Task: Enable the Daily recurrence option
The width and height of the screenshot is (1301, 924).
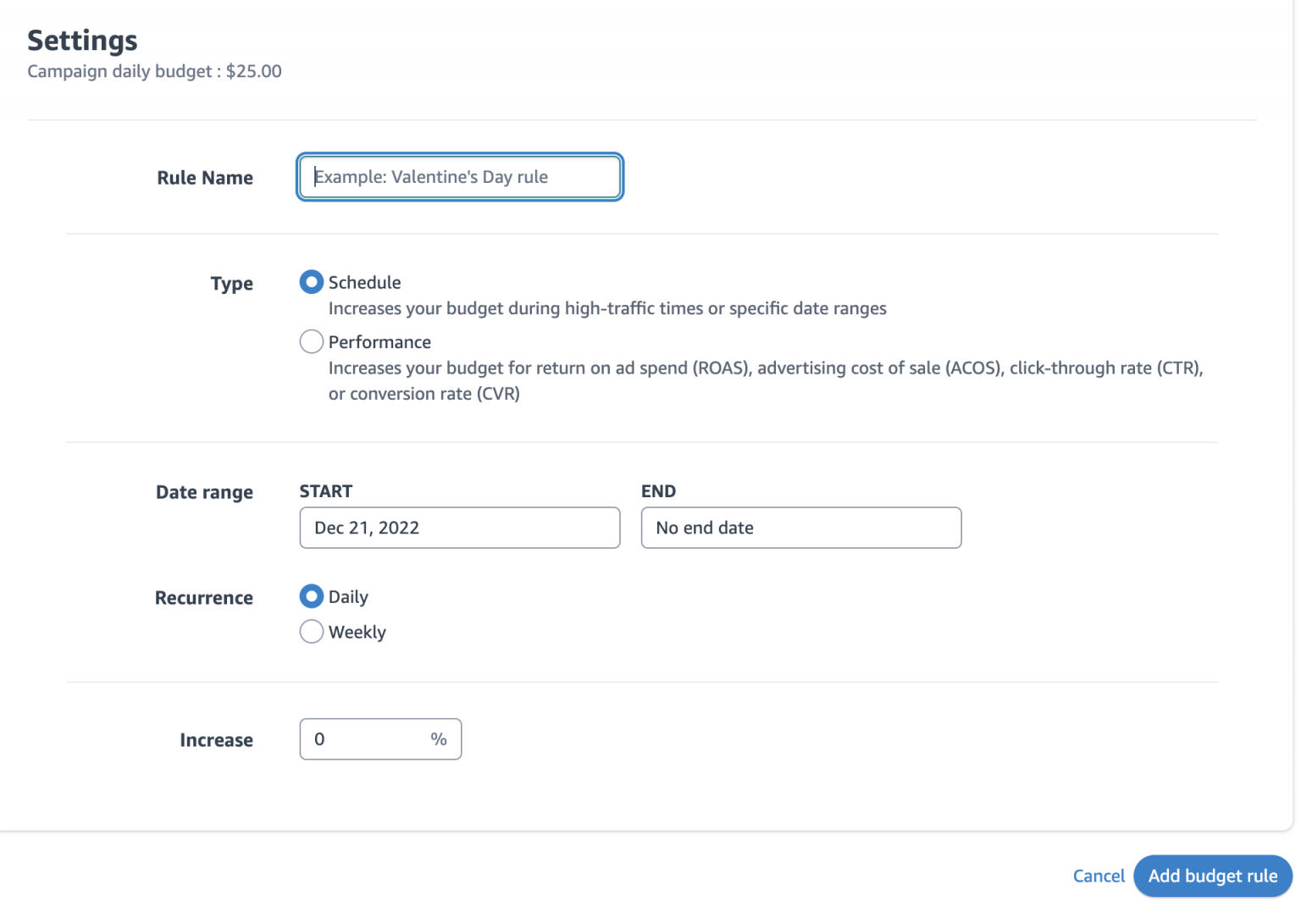Action: [311, 596]
